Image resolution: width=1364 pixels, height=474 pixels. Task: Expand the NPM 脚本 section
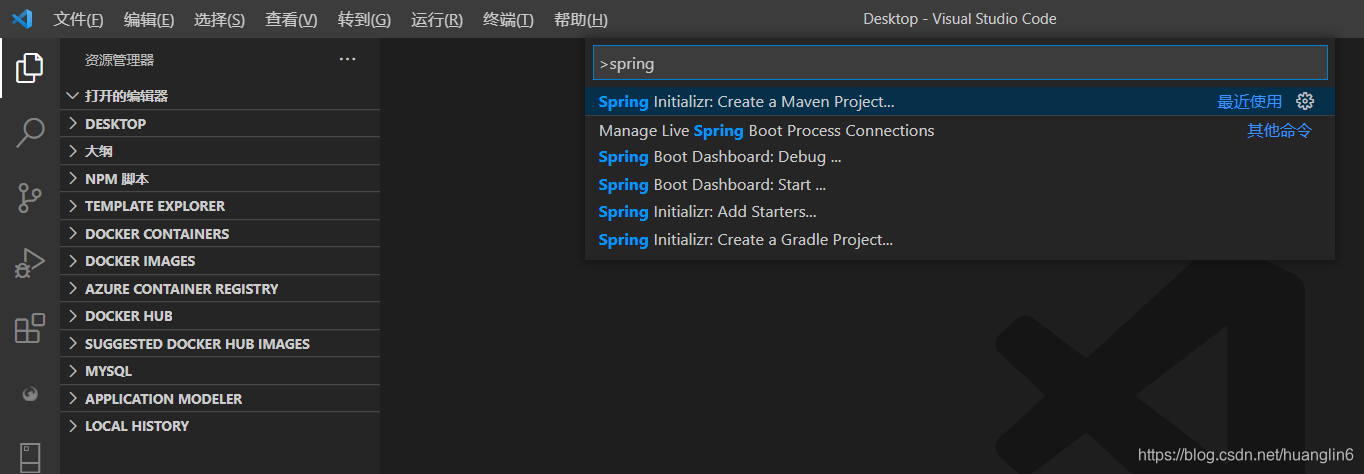pyautogui.click(x=220, y=179)
